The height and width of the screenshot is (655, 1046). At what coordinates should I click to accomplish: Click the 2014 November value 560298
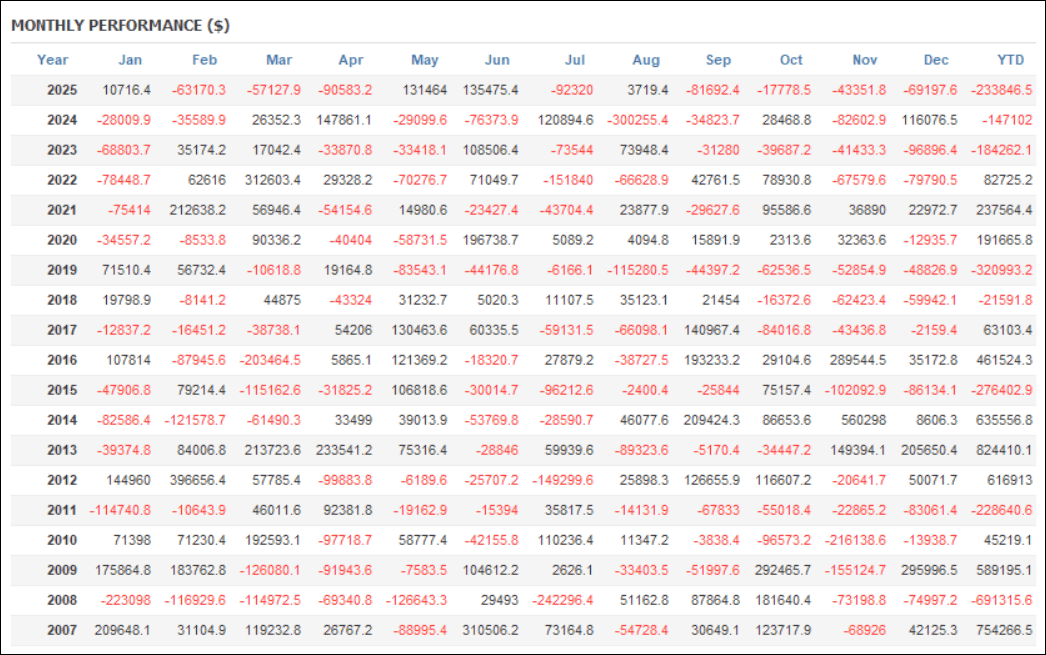click(x=863, y=420)
